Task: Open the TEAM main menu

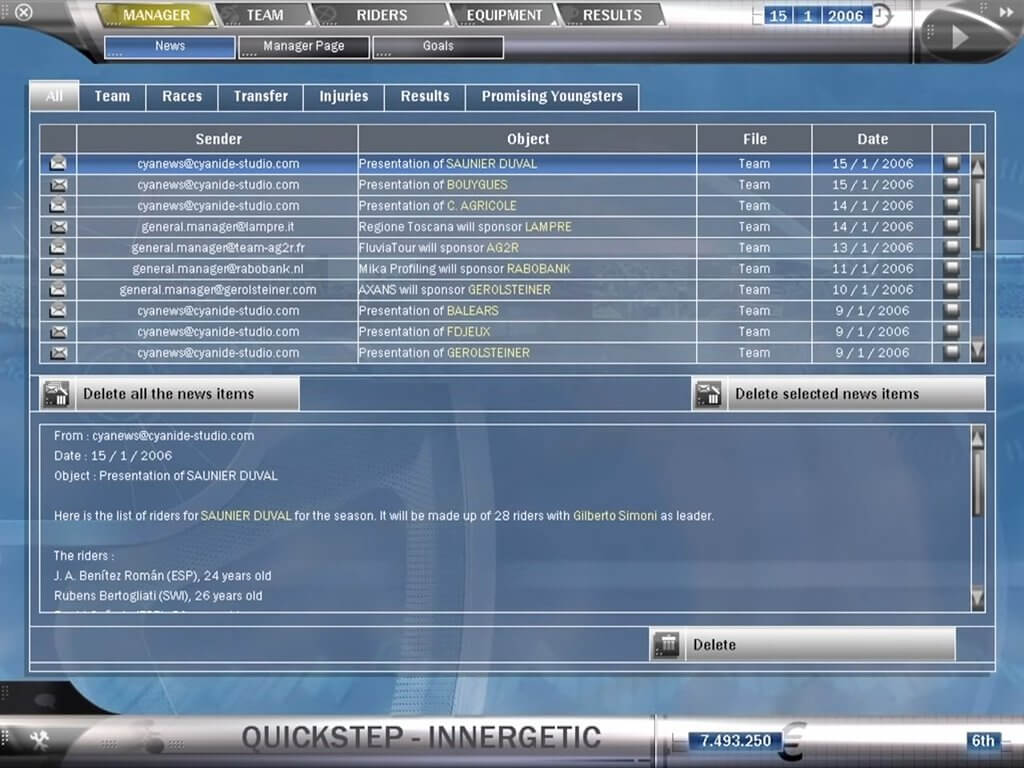Action: tap(264, 15)
